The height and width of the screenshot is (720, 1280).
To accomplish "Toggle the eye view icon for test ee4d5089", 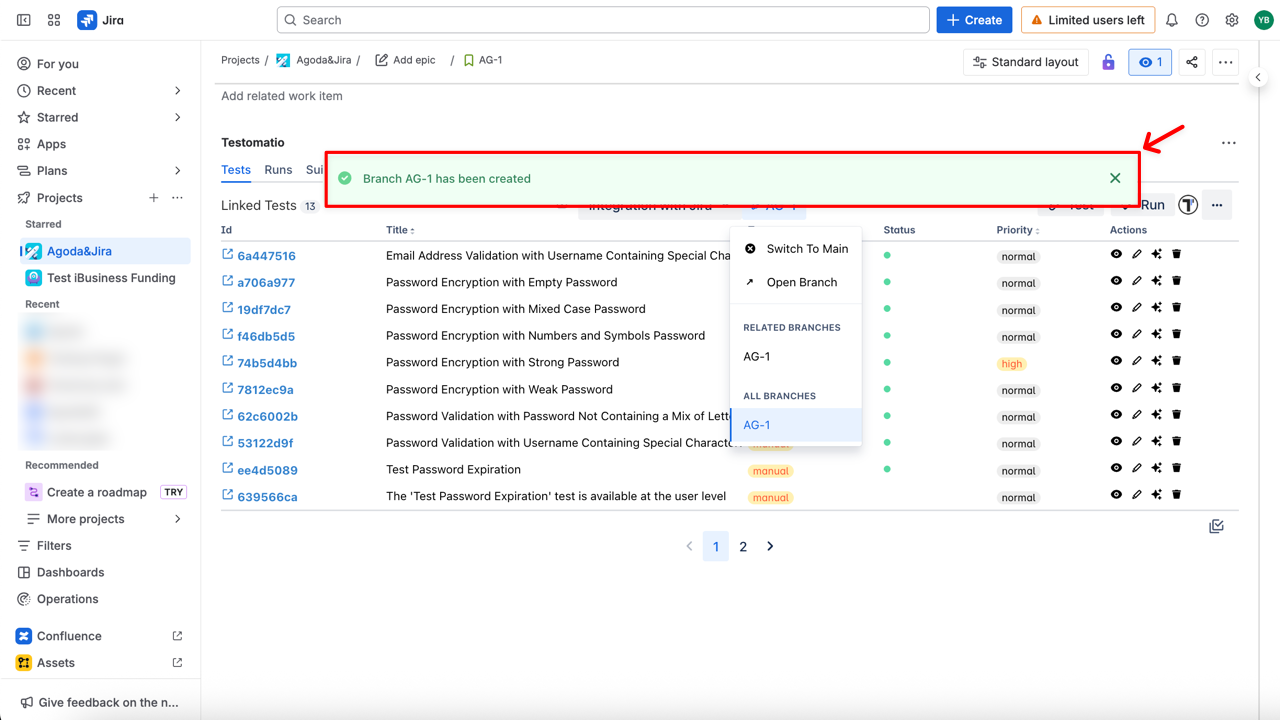I will (x=1116, y=468).
